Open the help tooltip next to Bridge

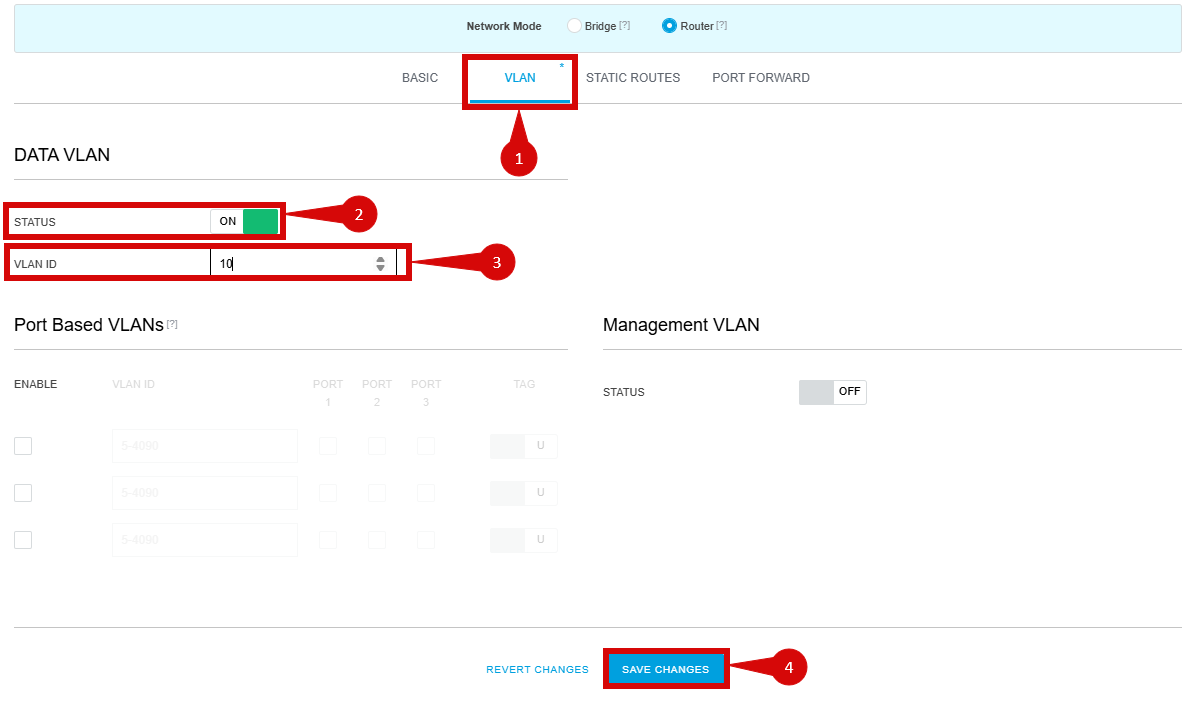[x=625, y=25]
